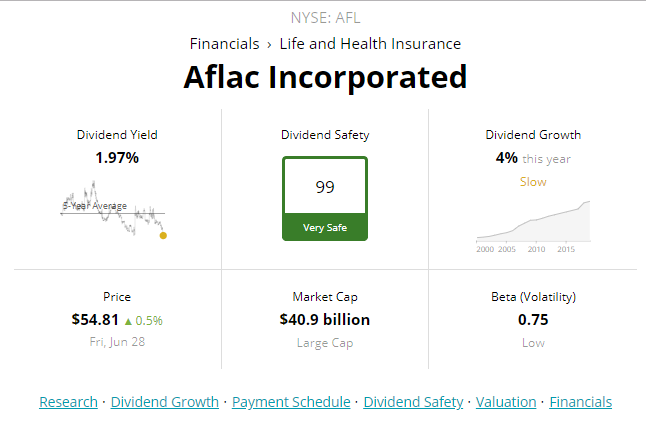
Task: Click the $54.81 price value
Action: [x=95, y=320]
